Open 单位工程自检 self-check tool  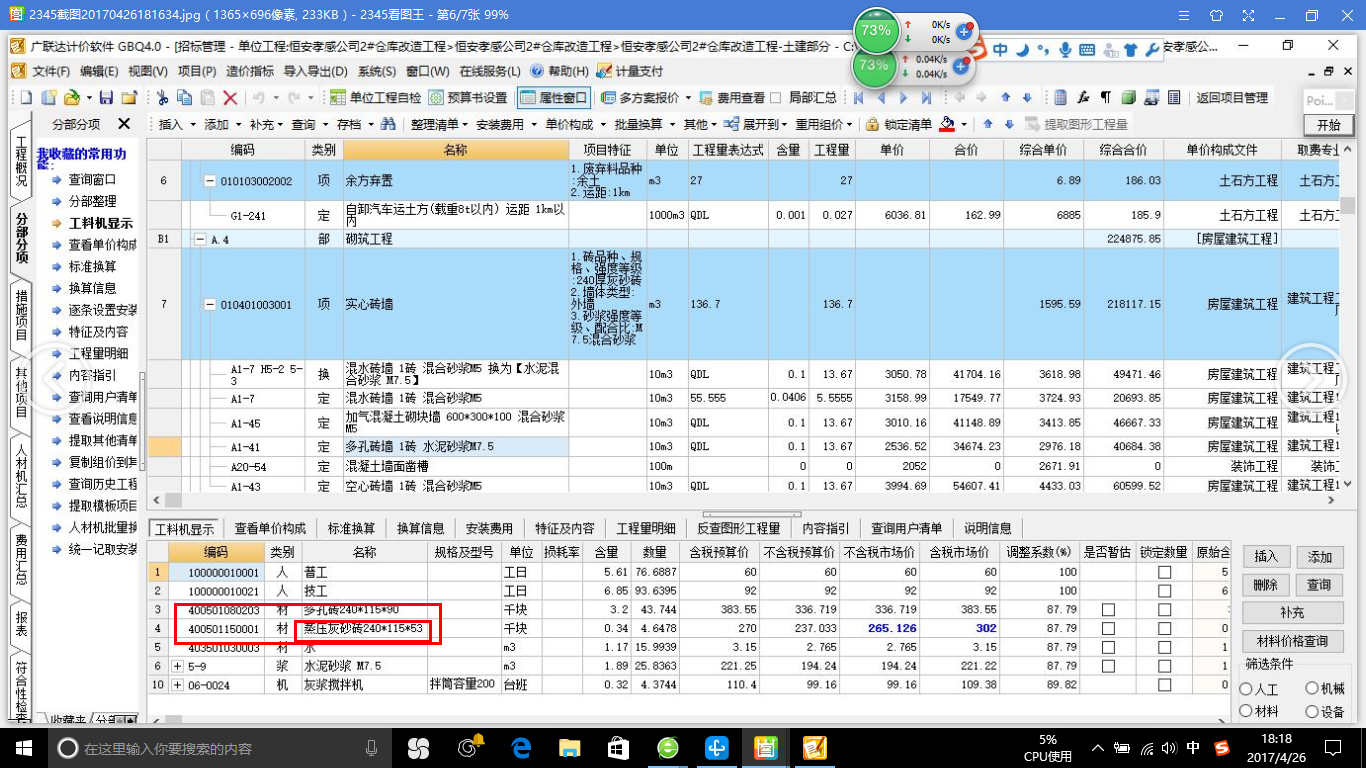(x=375, y=97)
